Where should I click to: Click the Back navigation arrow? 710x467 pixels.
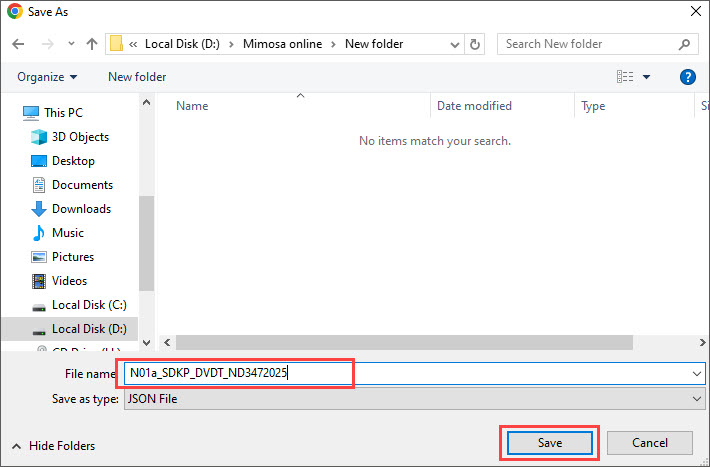pos(19,44)
